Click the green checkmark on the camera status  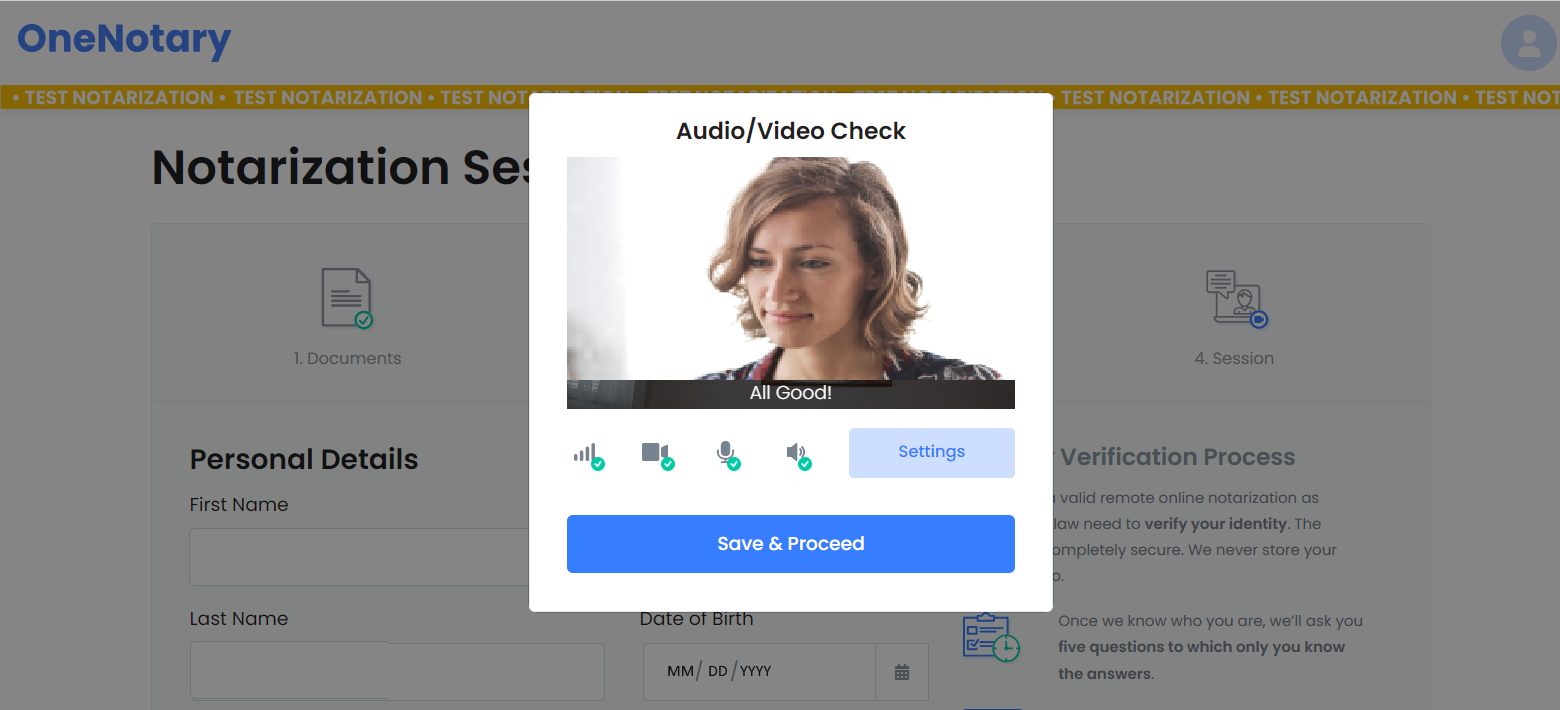669,462
